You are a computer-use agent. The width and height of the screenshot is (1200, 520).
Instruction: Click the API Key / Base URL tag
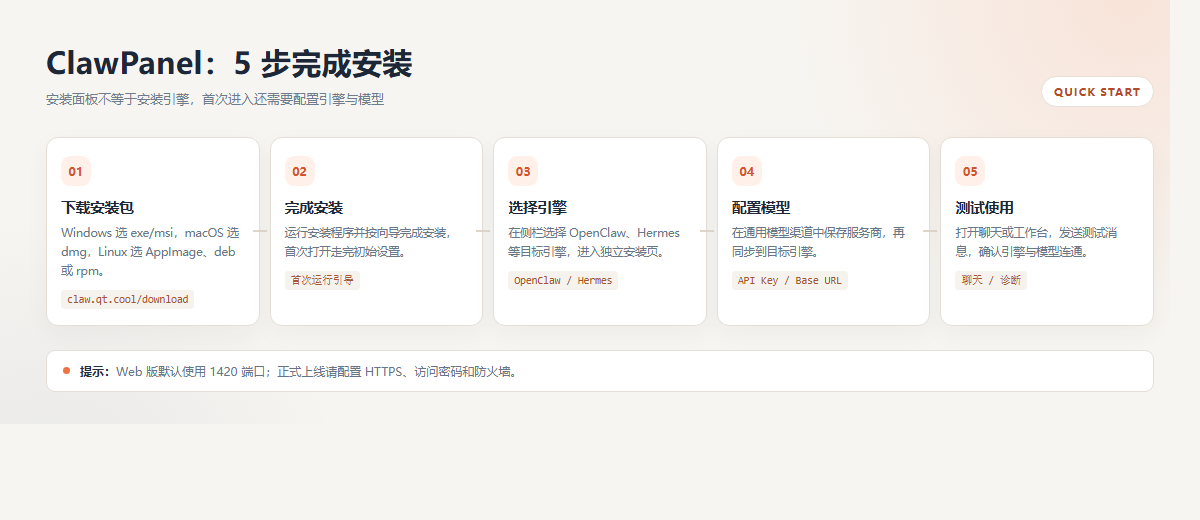tap(790, 280)
